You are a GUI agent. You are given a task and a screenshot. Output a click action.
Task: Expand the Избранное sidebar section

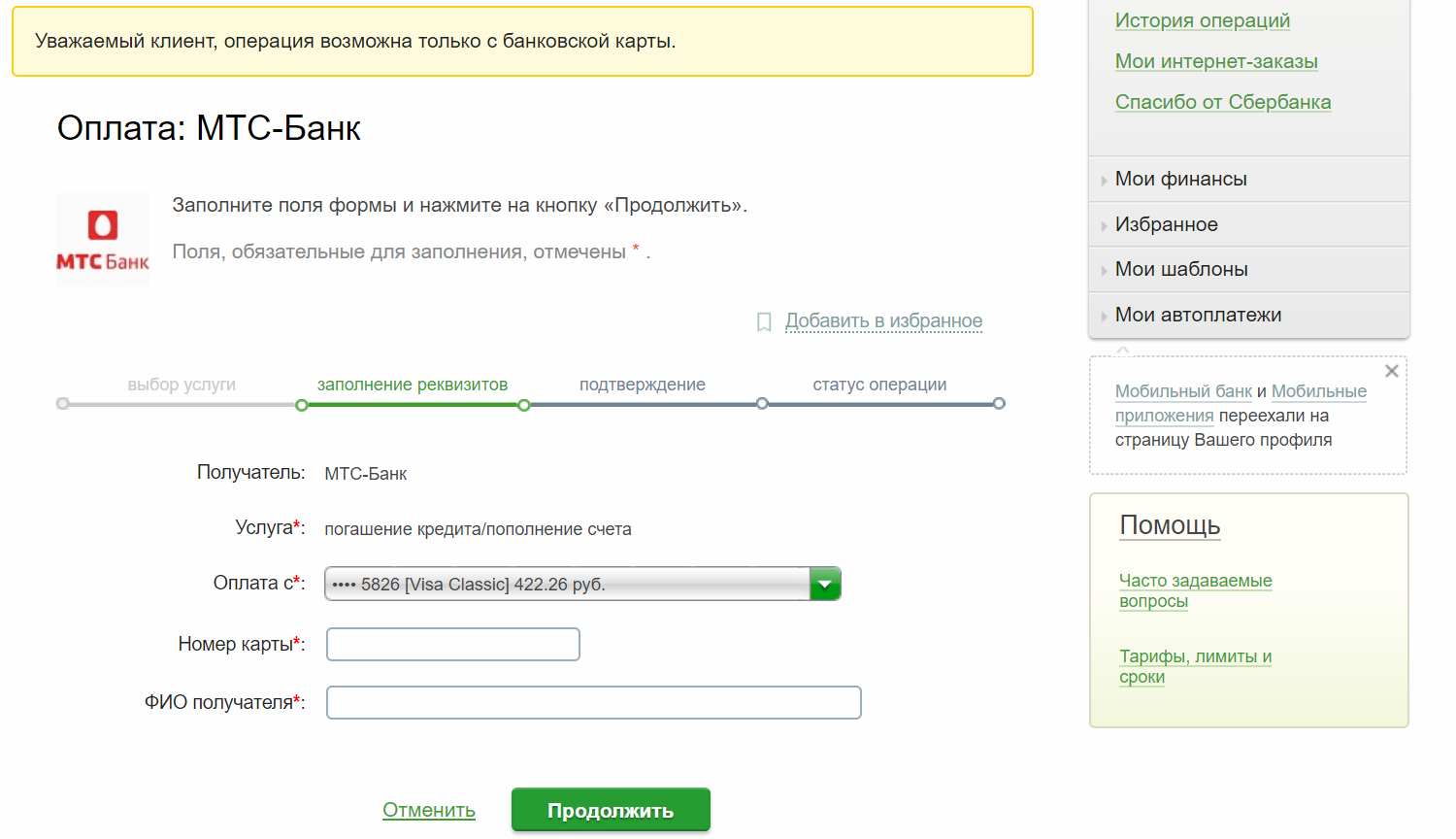[x=1166, y=224]
